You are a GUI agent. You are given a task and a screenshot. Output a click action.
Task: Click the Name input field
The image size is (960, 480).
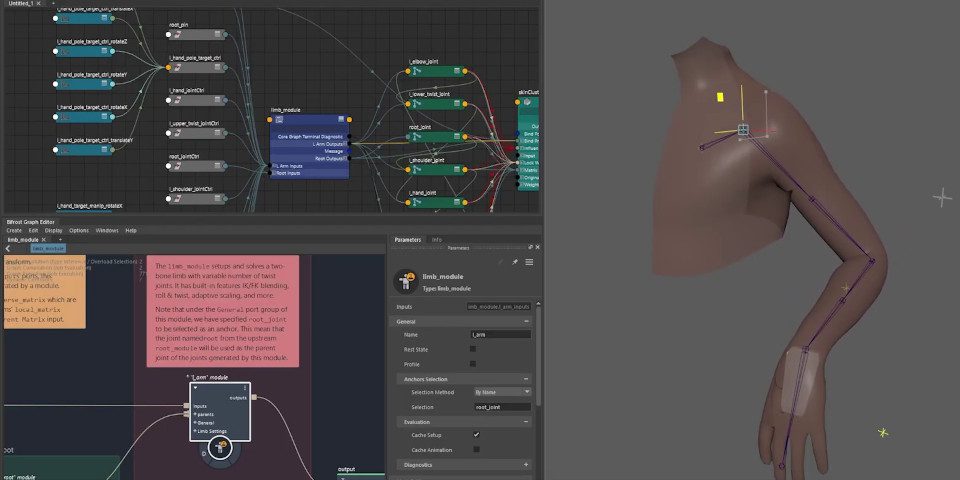[x=500, y=334]
